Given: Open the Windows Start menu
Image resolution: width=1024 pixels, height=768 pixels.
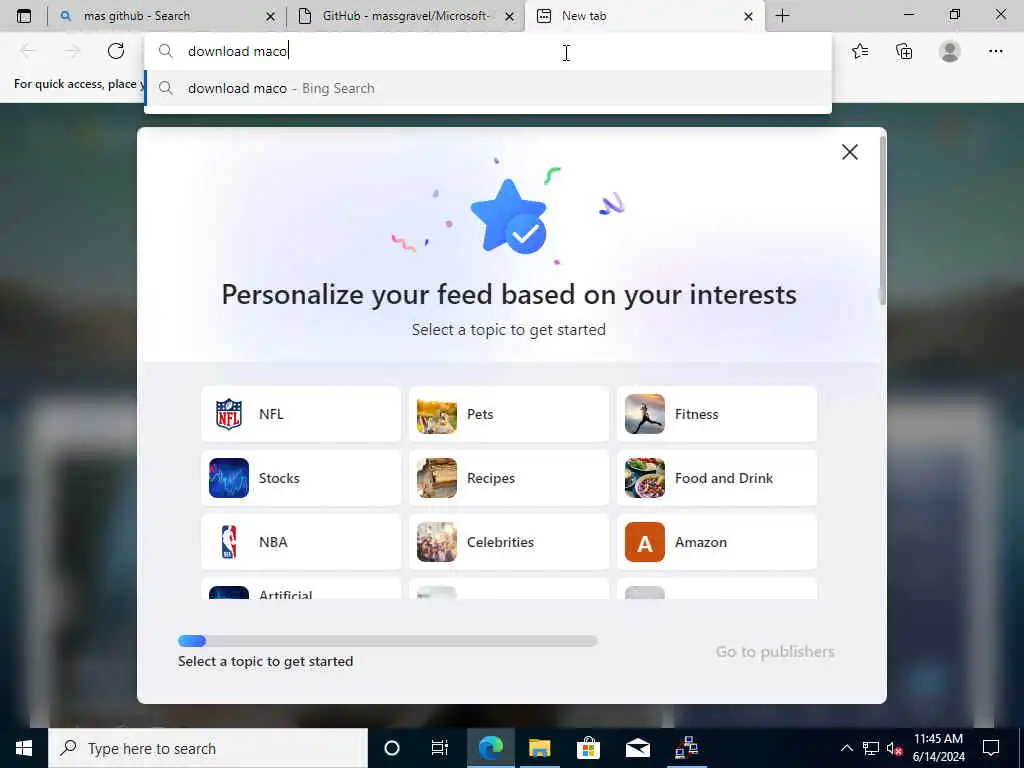Looking at the screenshot, I should coord(24,748).
